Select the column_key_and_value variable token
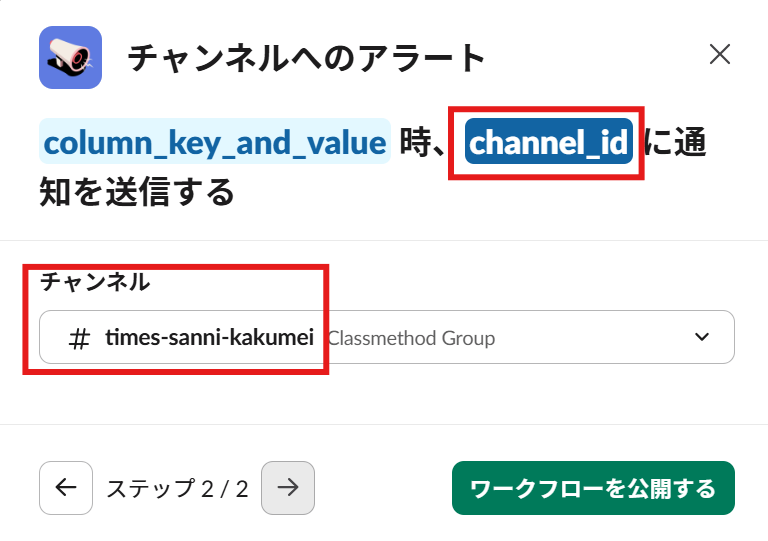 215,144
